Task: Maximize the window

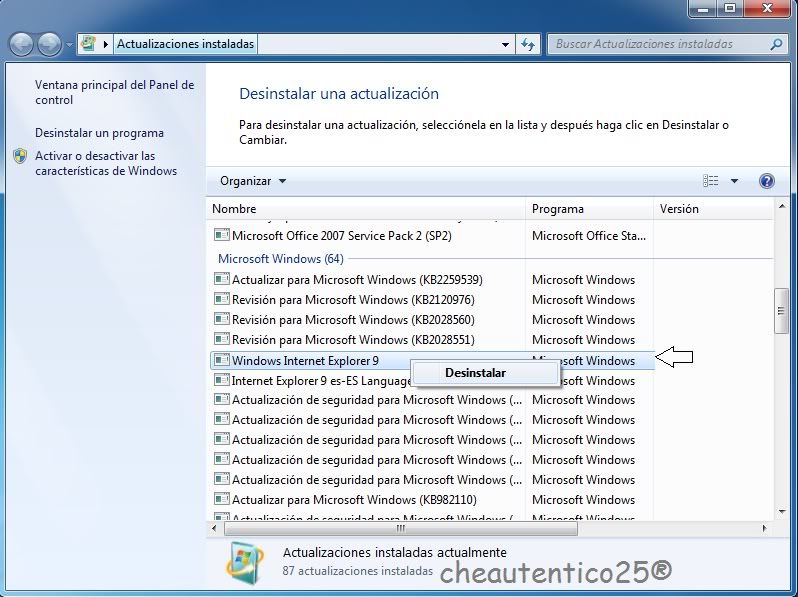Action: (x=730, y=8)
